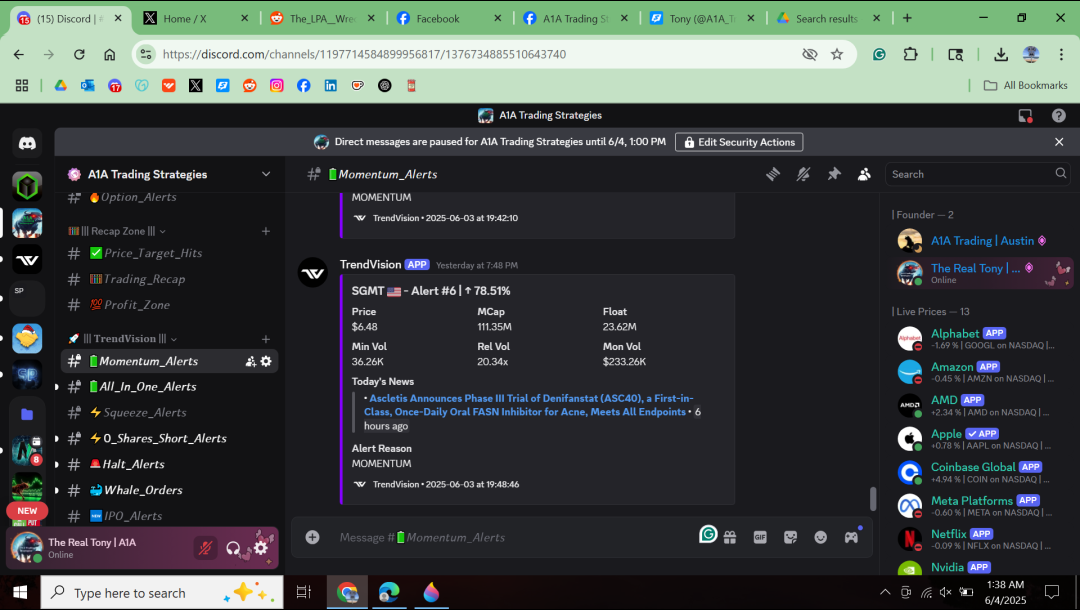Toggle the member list icon

pos(864,174)
